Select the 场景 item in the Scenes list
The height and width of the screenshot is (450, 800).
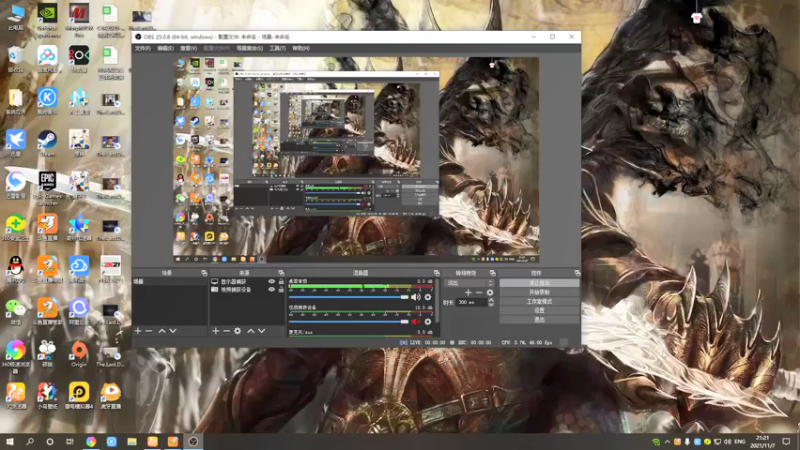(x=169, y=282)
